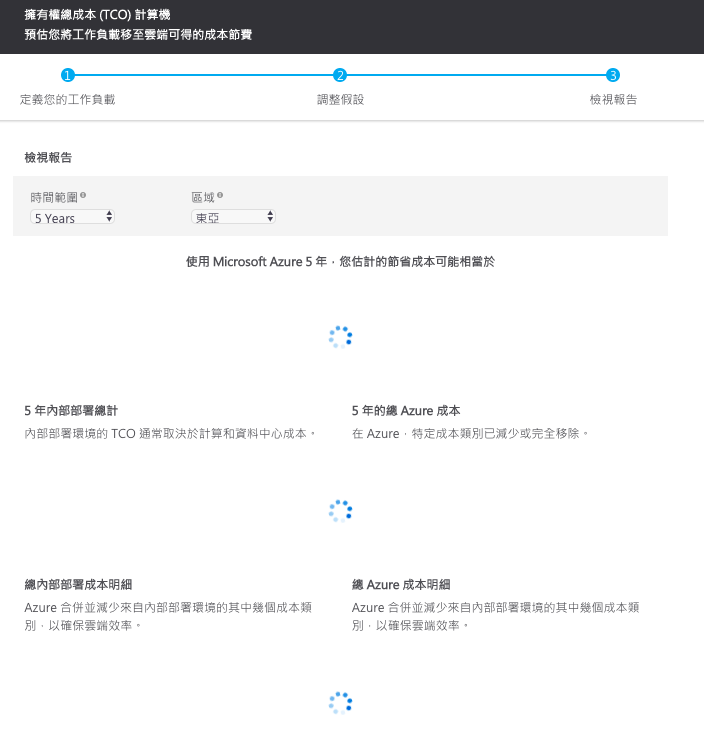Go to step 1 circle in progress bar
Image resolution: width=704 pixels, height=730 pixels.
click(x=68, y=75)
